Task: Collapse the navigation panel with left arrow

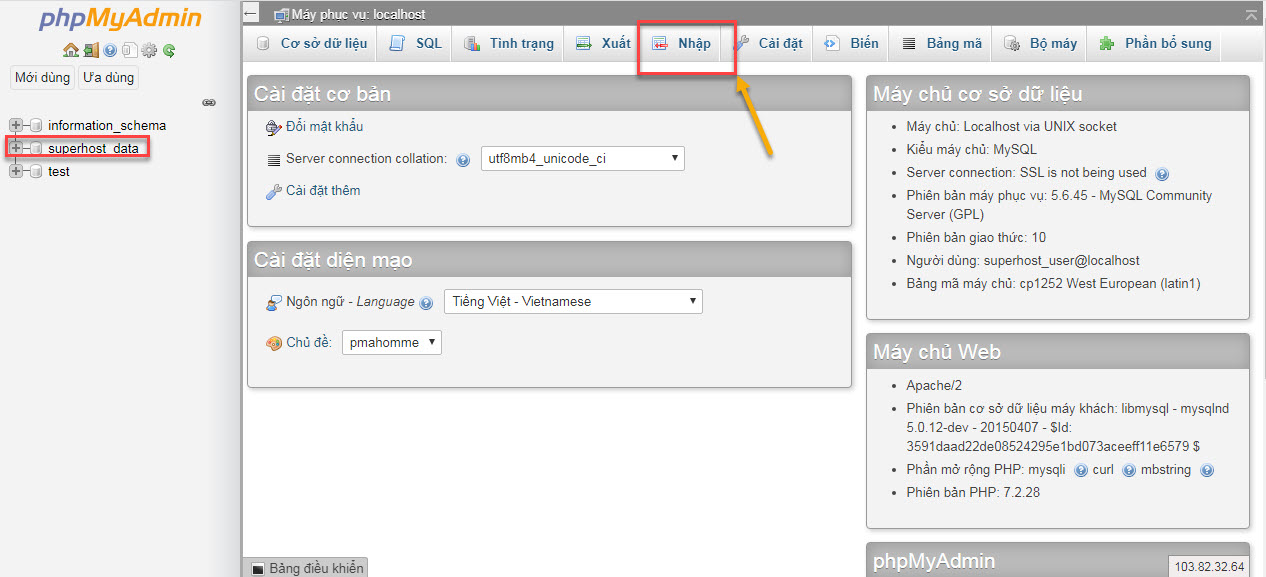Action: click(x=252, y=14)
